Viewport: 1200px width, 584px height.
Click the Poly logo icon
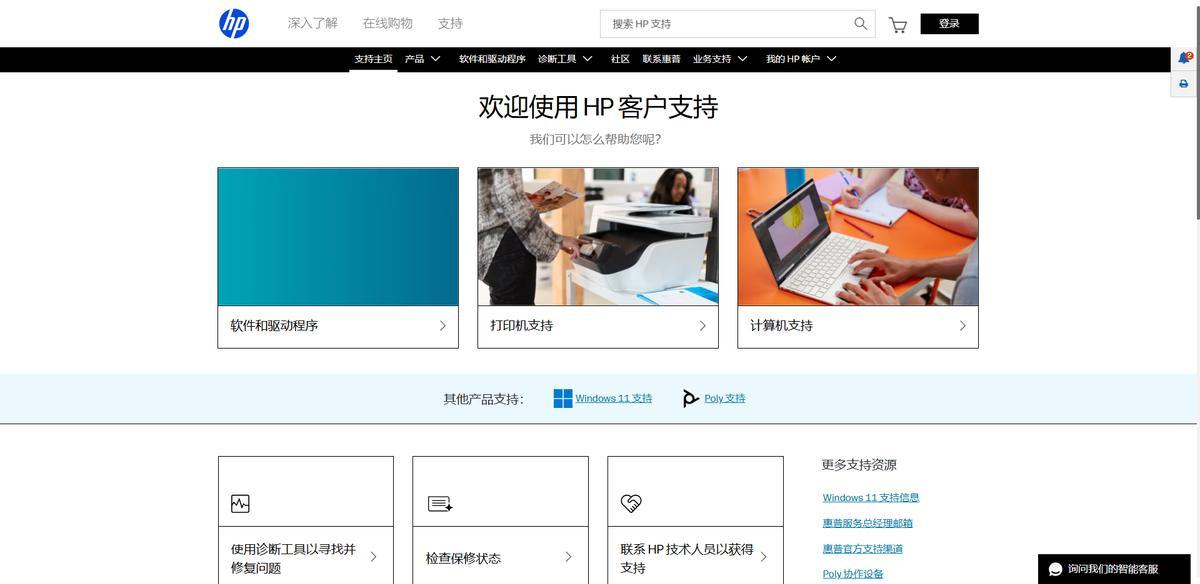(690, 399)
